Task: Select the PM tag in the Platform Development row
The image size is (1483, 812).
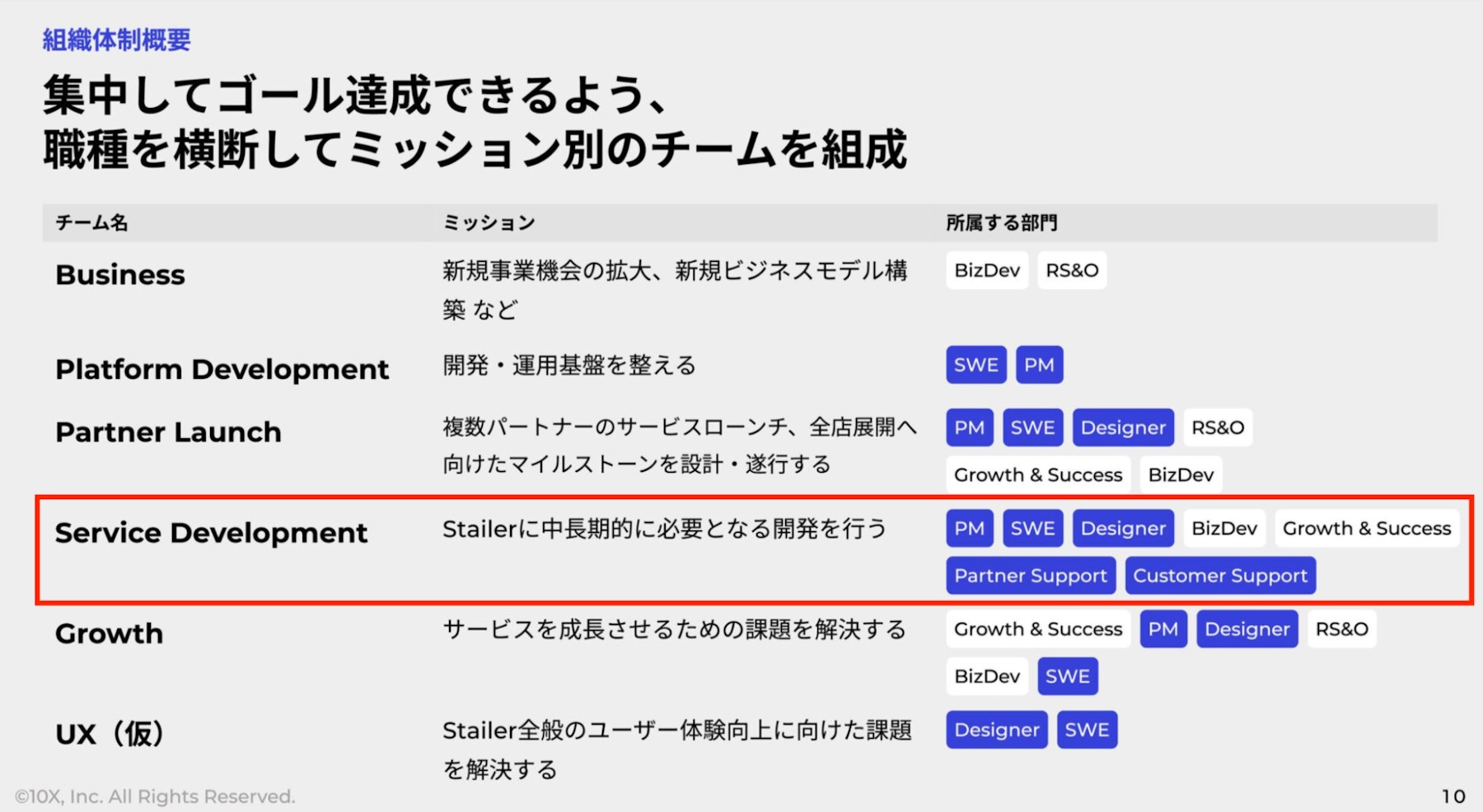Action: coord(1039,365)
